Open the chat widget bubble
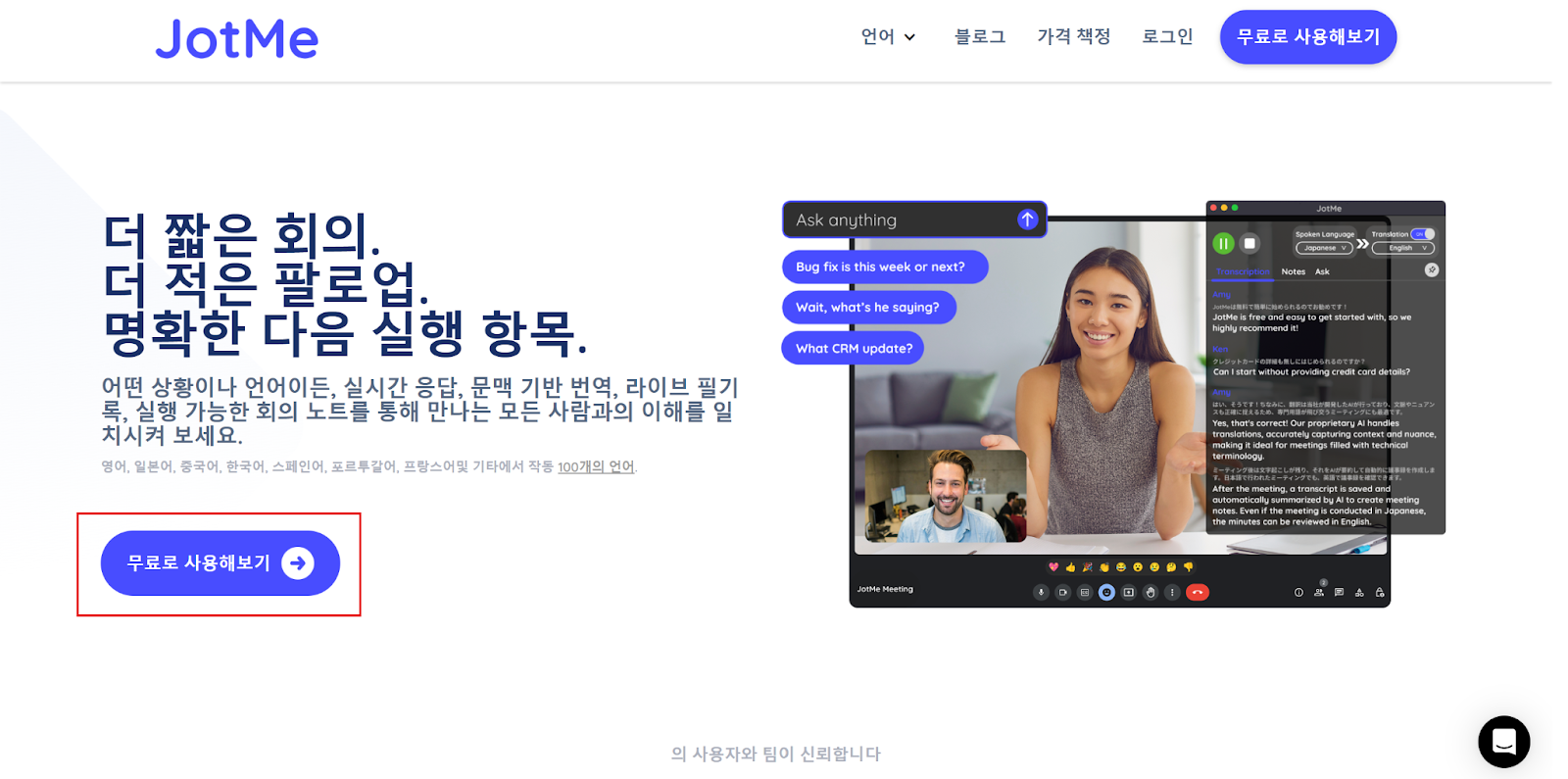This screenshot has width=1568, height=779. click(1503, 742)
